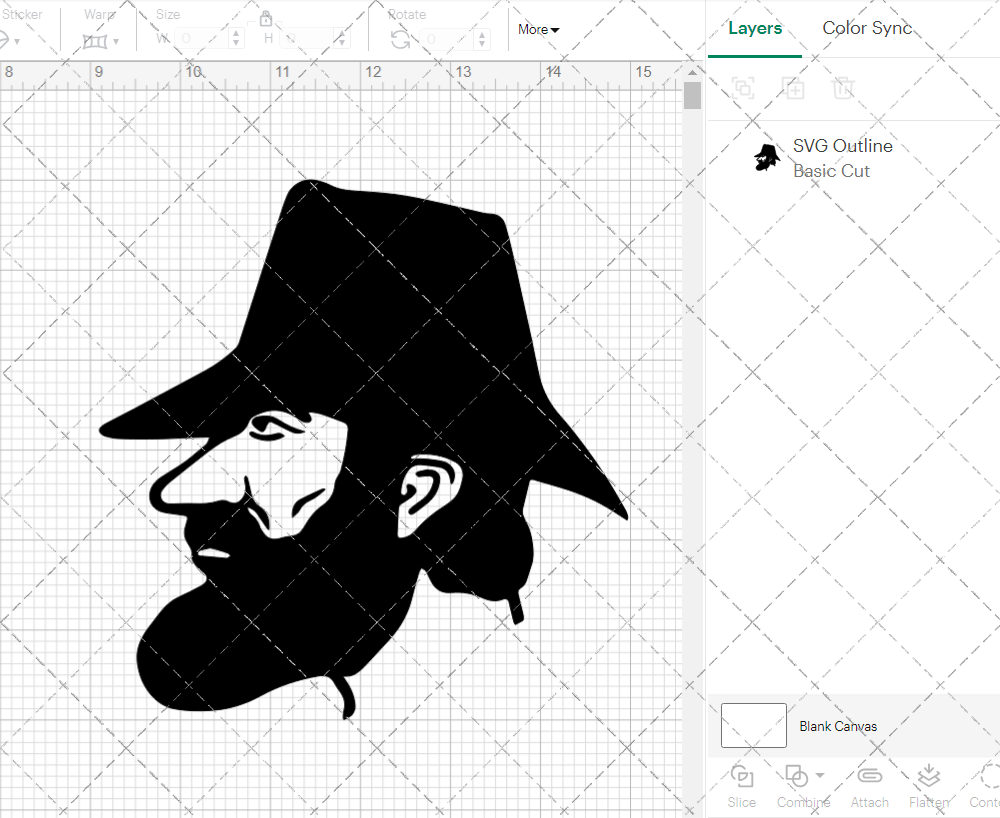Open the More dropdown menu
Screen dimensions: 1000x818
(538, 30)
